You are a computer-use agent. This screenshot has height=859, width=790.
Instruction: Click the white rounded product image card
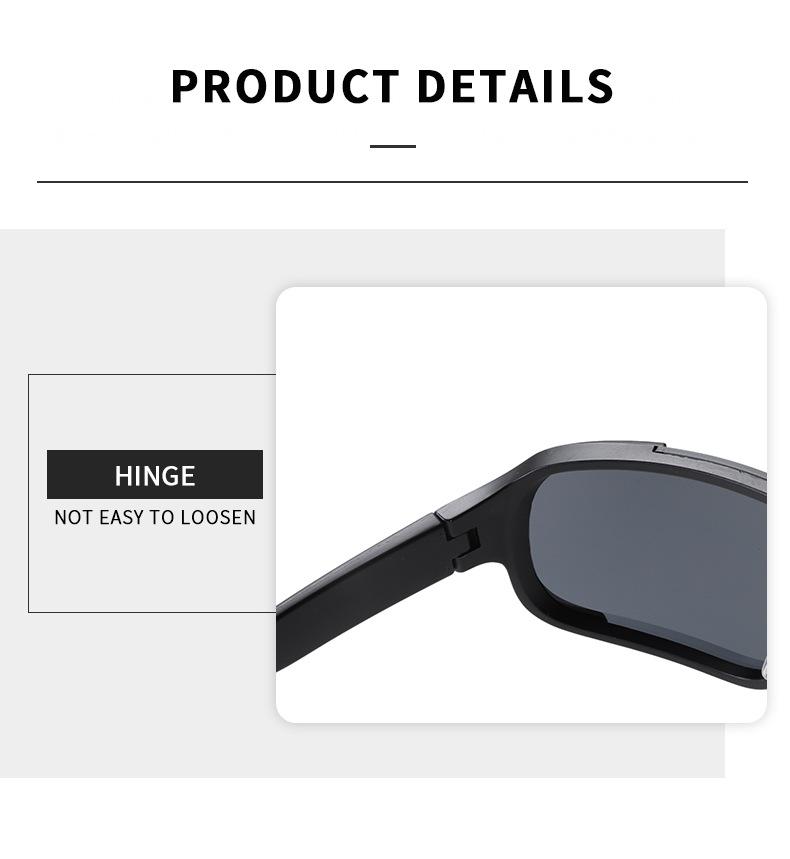coord(521,505)
